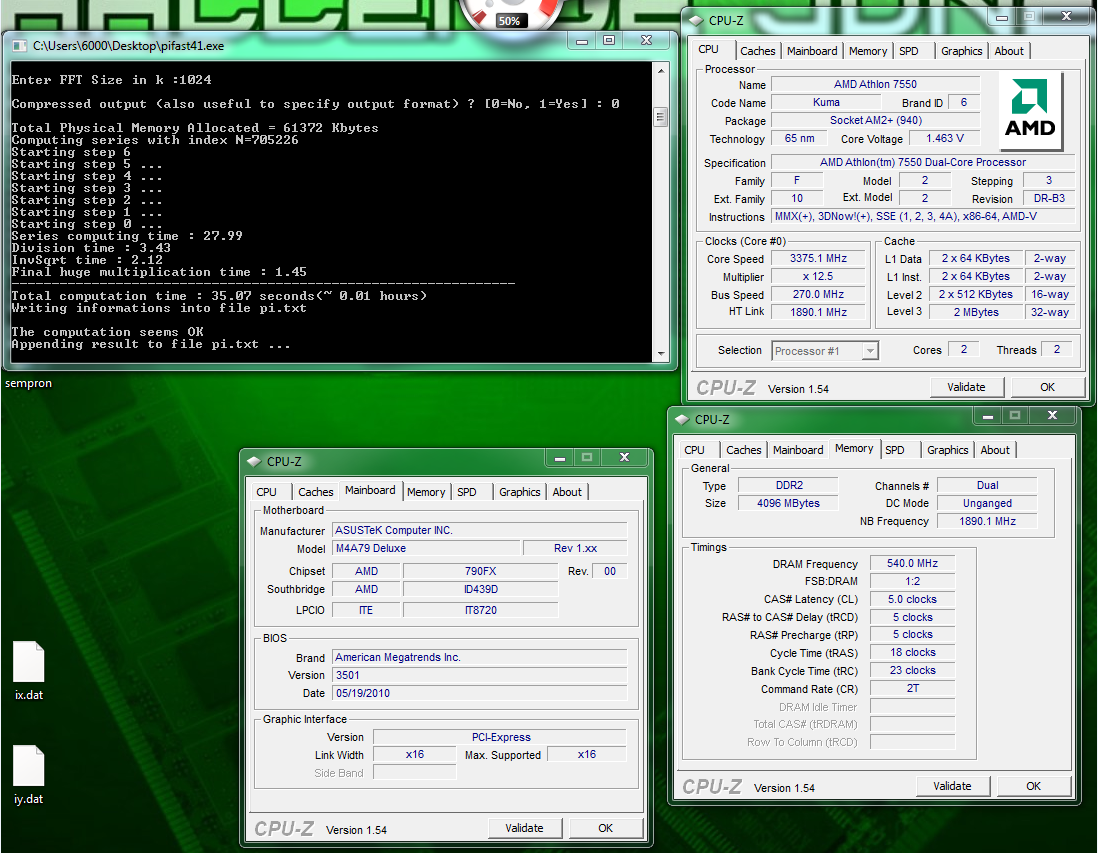The image size is (1098, 853).
Task: Click the console scrollbar thumb
Action: 660,116
